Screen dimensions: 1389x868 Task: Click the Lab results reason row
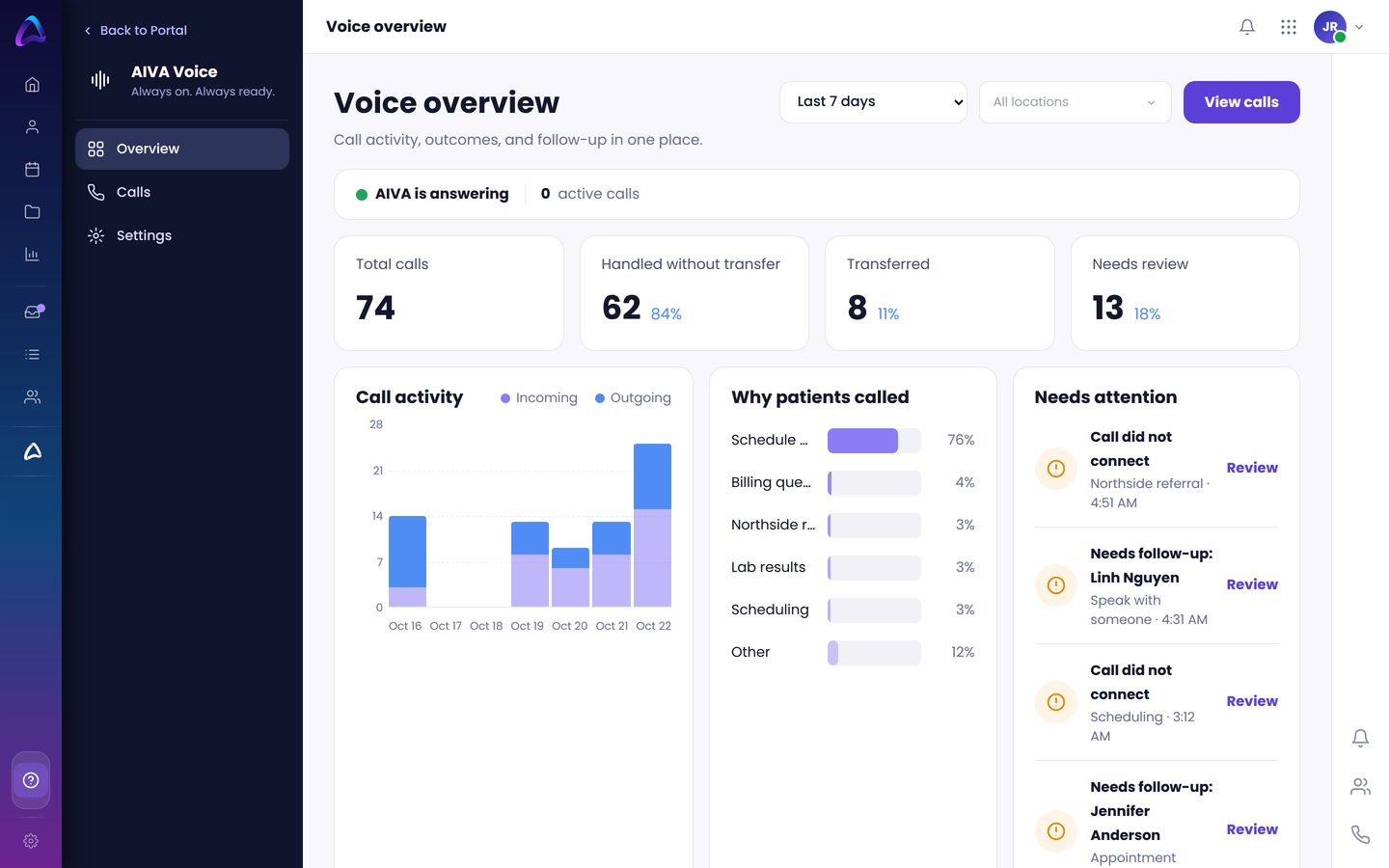click(x=853, y=567)
